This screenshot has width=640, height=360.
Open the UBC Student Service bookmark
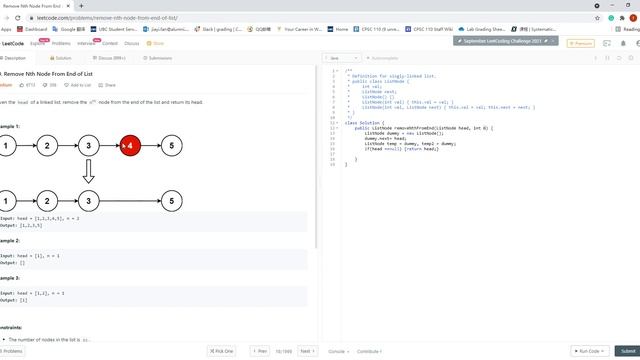114,29
